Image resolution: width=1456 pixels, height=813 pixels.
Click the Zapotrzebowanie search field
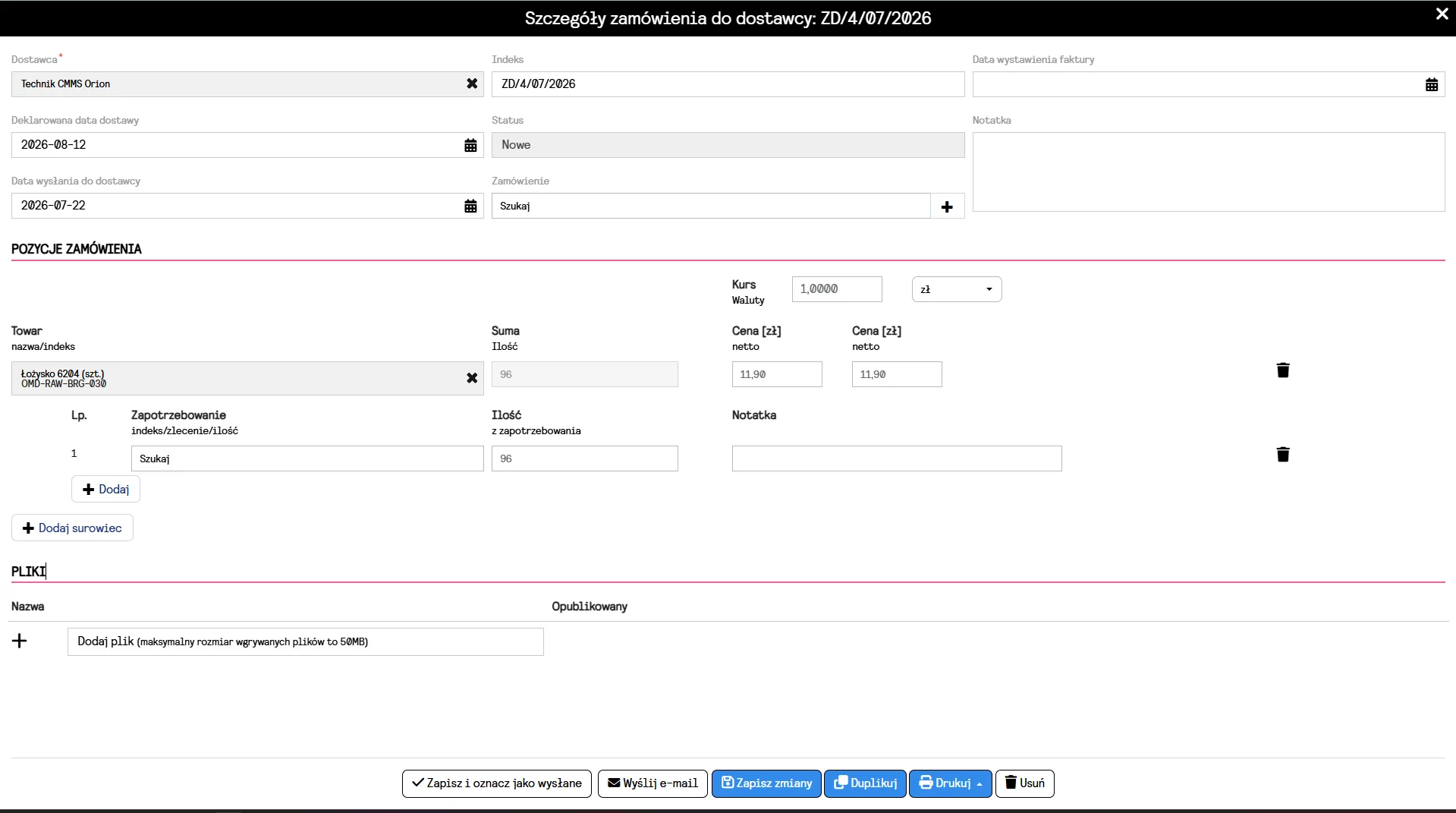[307, 458]
